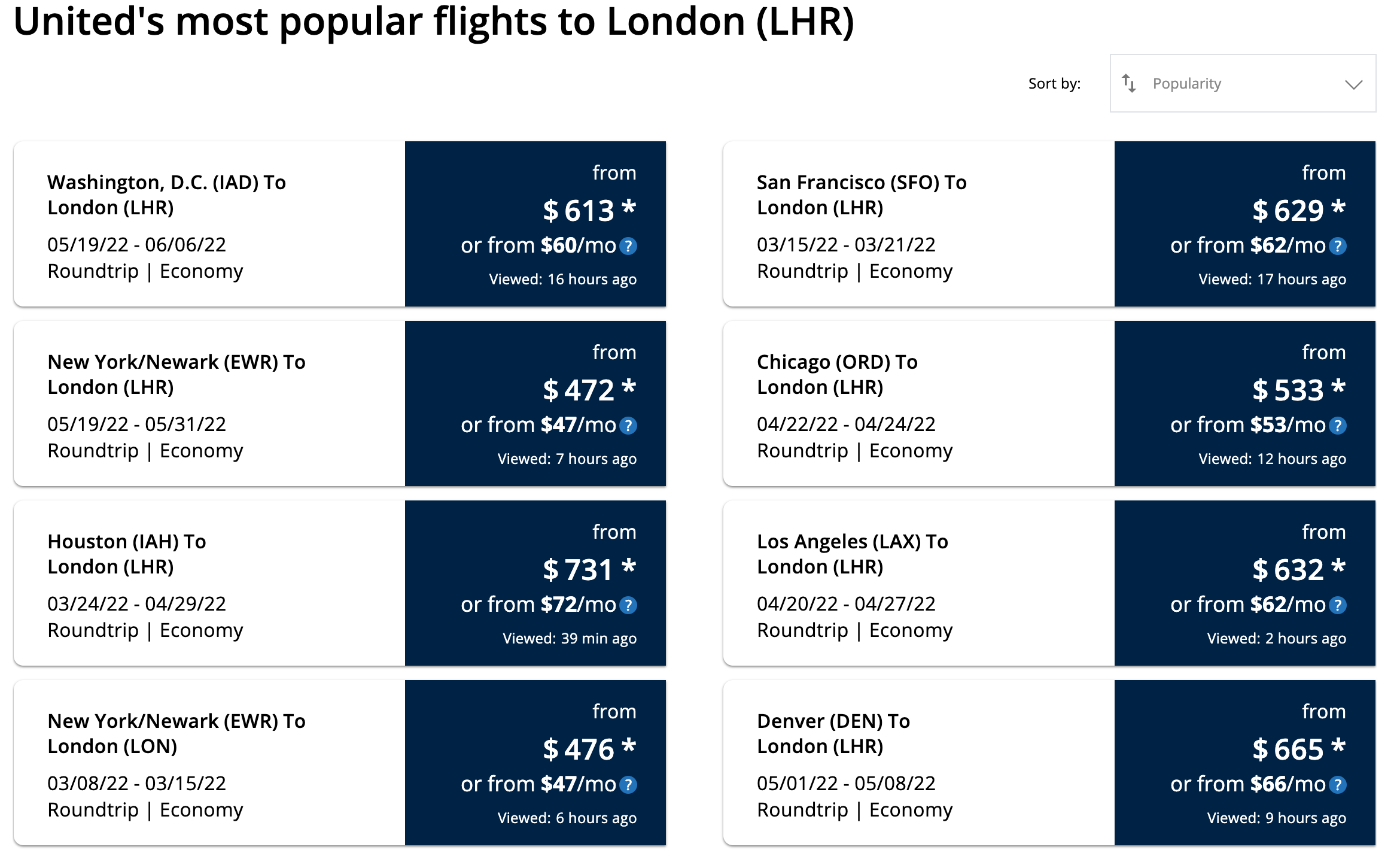The height and width of the screenshot is (868, 1400).
Task: Click help icon next to $72/mo
Action: click(x=628, y=605)
